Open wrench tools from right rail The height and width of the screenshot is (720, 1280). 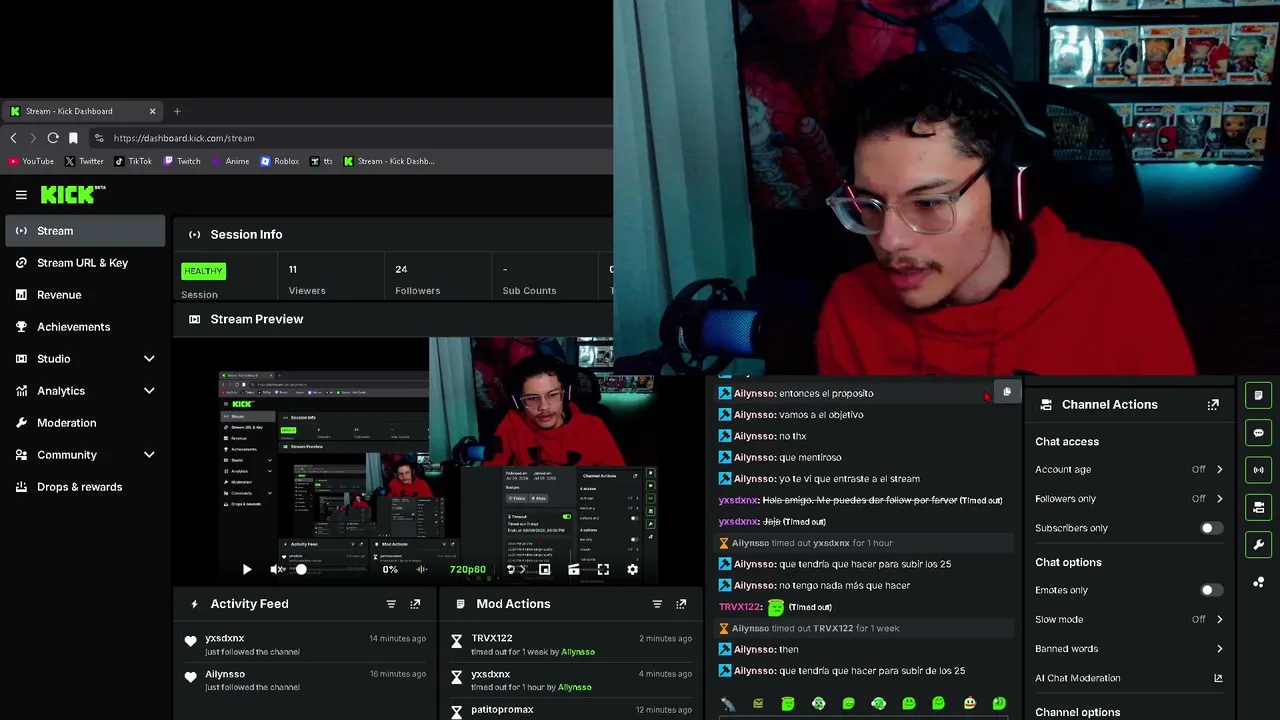(1259, 545)
